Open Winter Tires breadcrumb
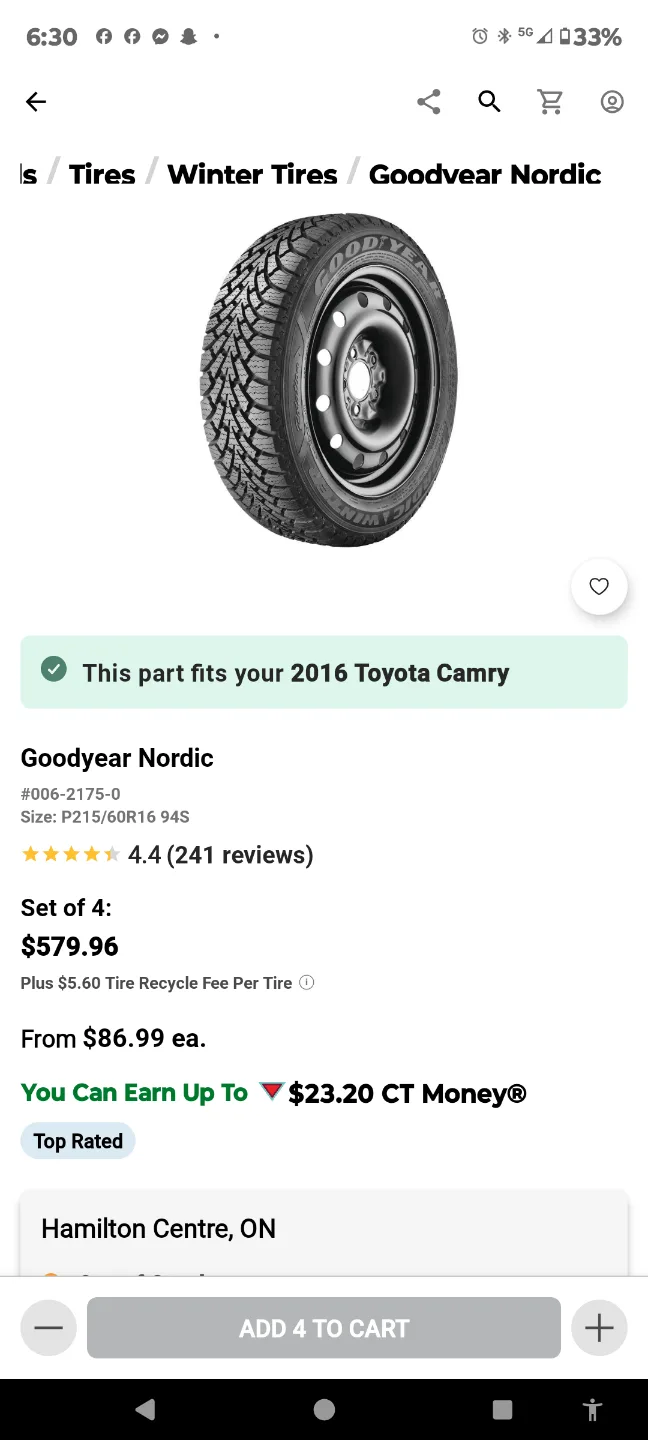Screen dimensions: 648x1440 click(252, 174)
